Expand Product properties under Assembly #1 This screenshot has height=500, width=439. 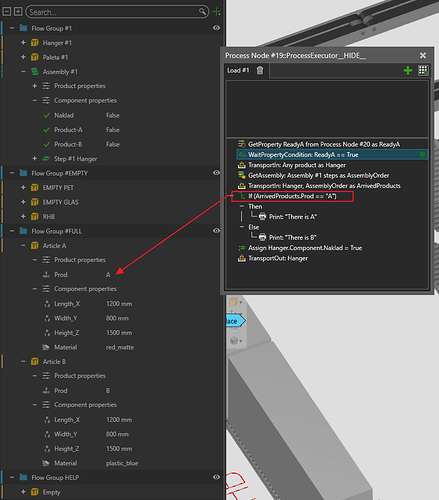tap(34, 86)
